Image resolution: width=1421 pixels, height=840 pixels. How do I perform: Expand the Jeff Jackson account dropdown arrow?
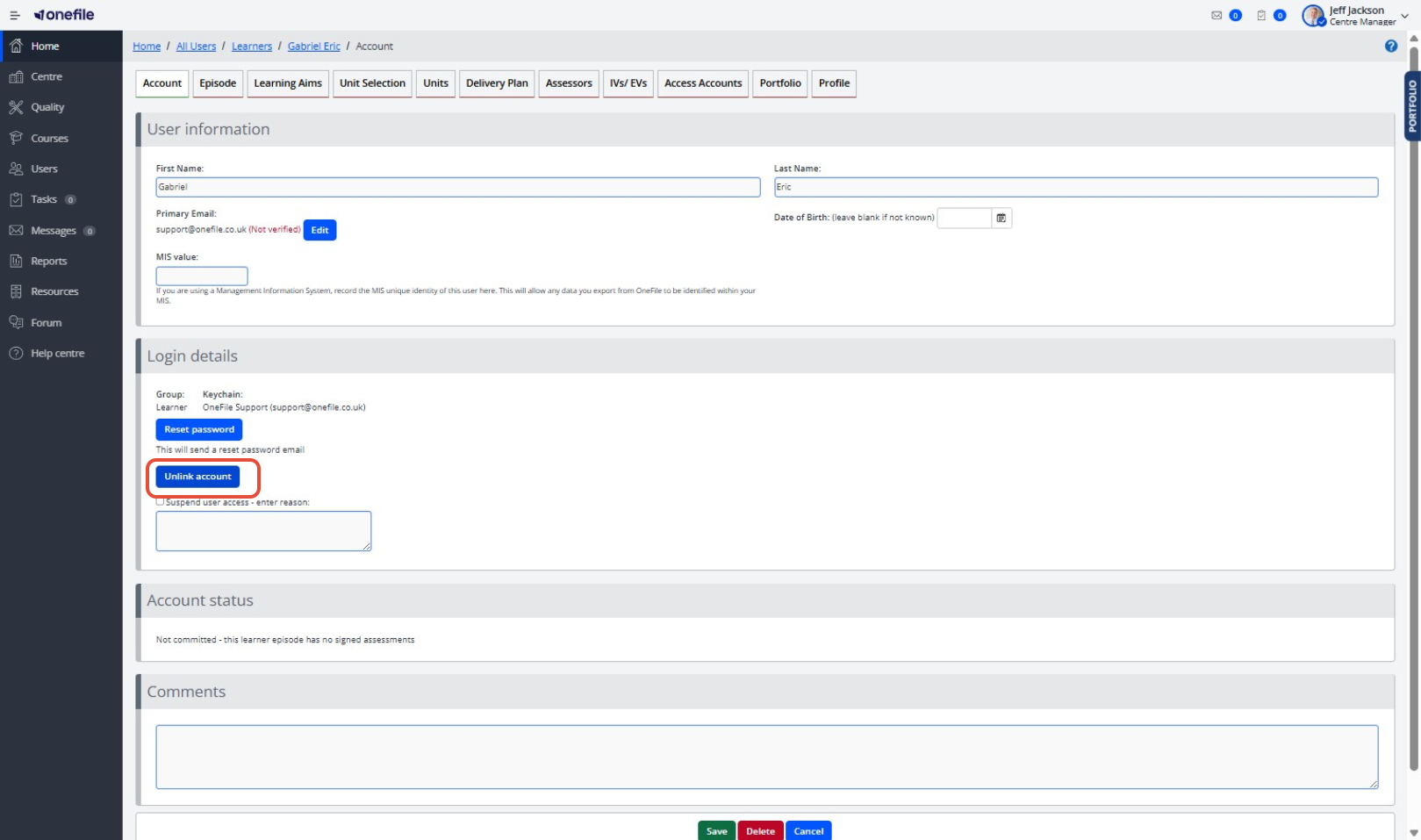[x=1404, y=16]
